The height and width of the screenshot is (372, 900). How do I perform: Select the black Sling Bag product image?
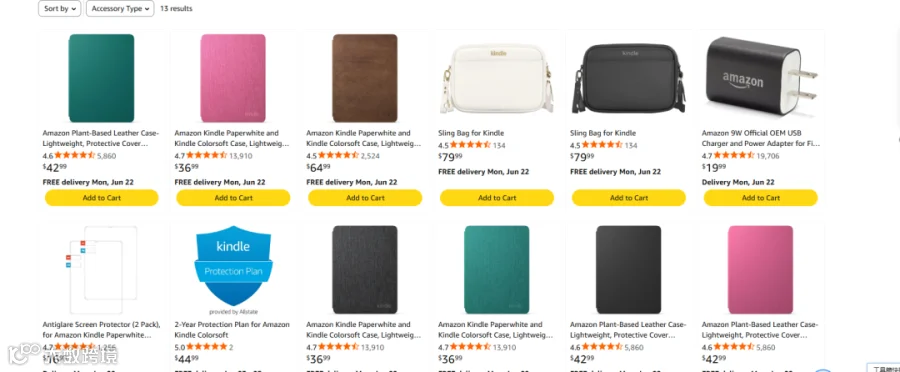tap(629, 78)
